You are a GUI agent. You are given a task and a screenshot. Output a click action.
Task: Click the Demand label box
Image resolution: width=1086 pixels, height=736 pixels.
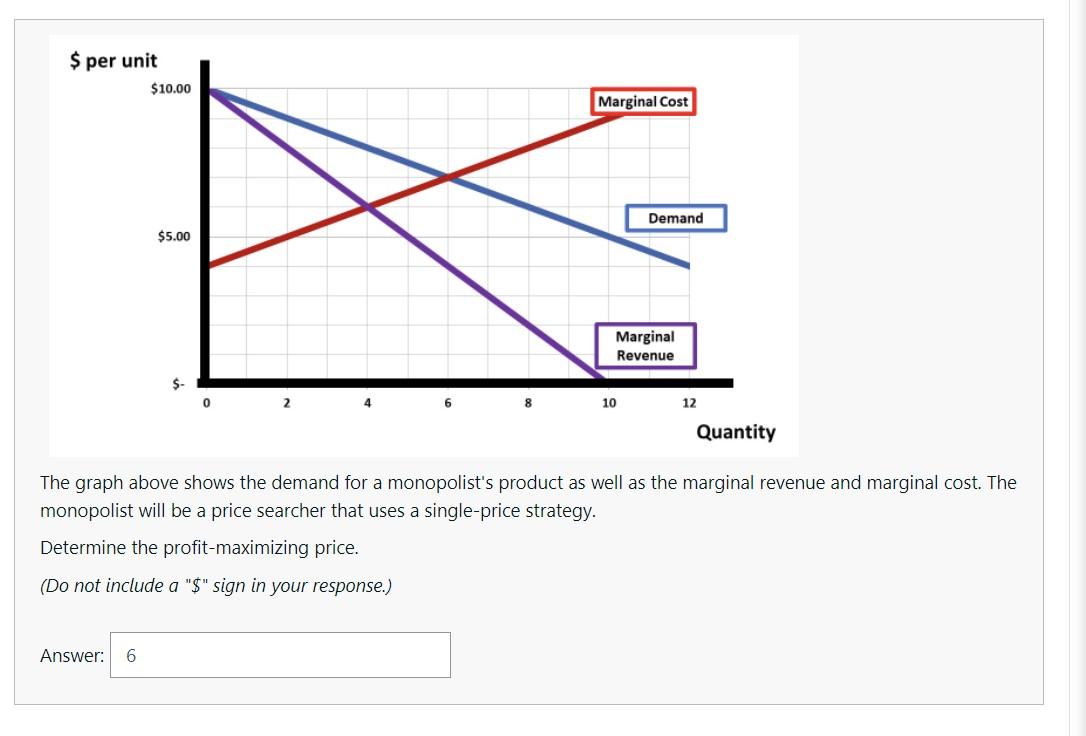(675, 218)
